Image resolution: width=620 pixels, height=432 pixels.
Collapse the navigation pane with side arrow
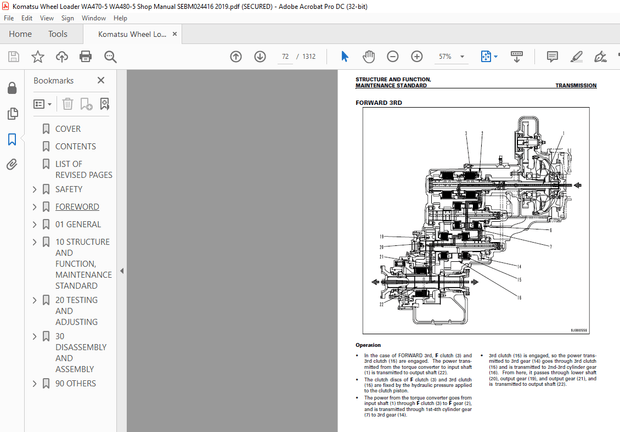(122, 271)
